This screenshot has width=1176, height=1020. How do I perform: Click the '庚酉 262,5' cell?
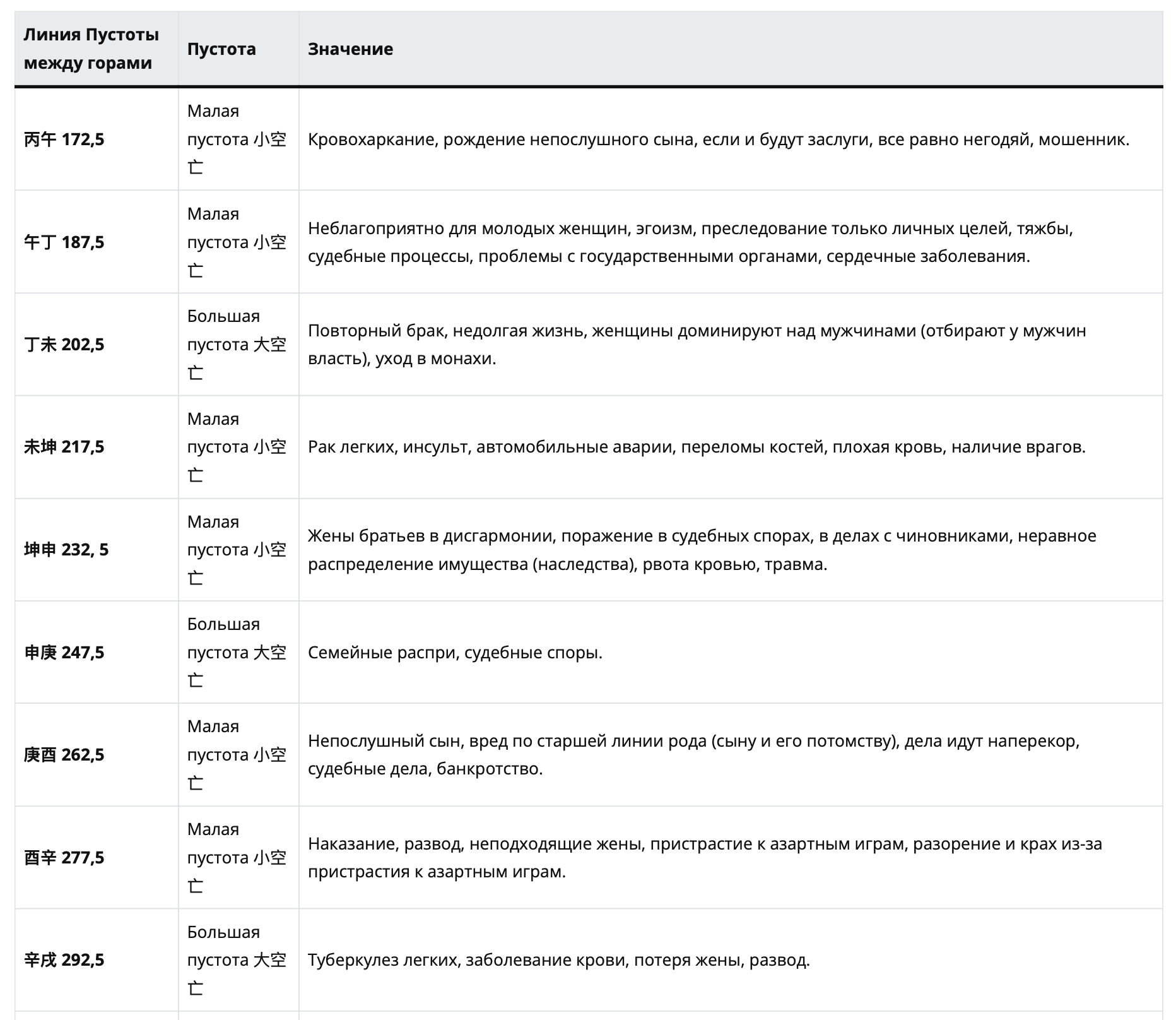[x=64, y=755]
